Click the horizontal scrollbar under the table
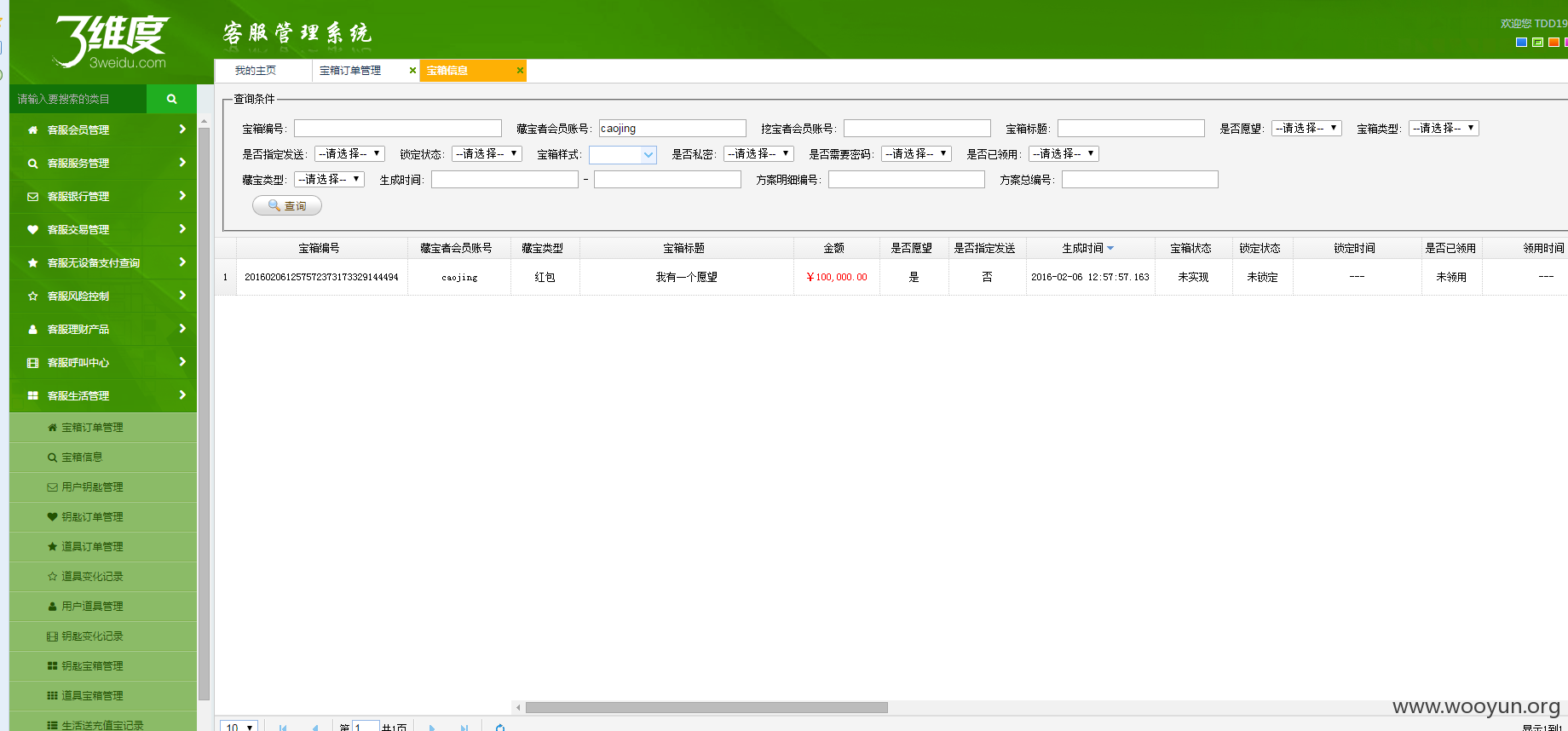The width and height of the screenshot is (1568, 731). tap(706, 707)
